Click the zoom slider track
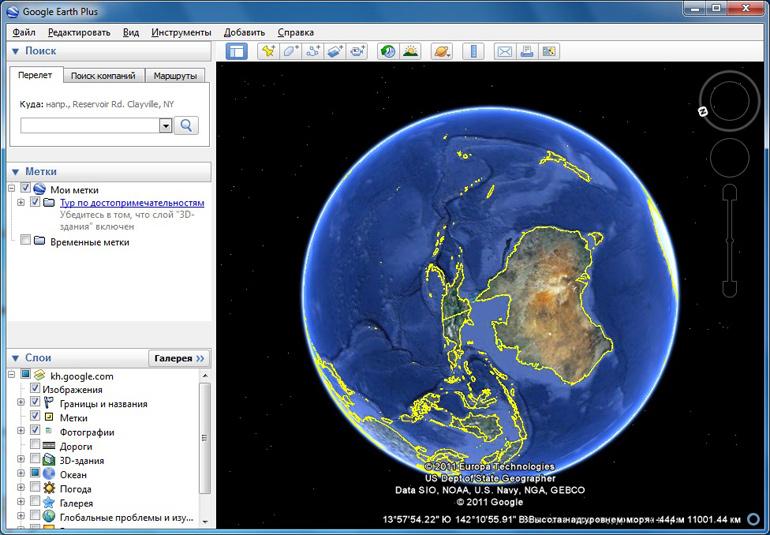 [730, 241]
